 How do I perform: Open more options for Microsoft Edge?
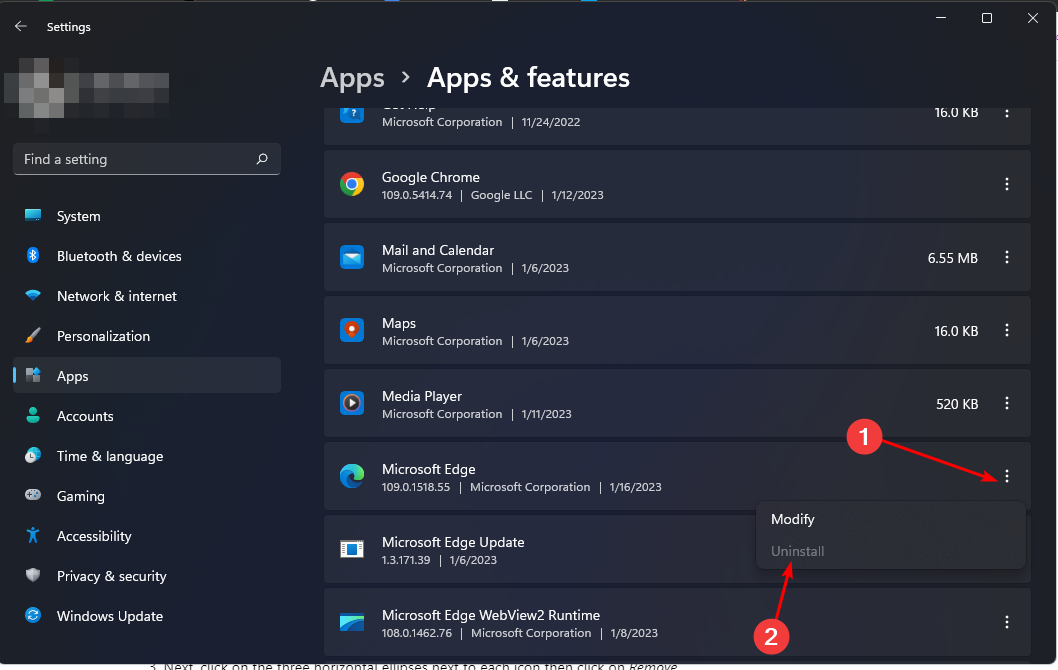pyautogui.click(x=1007, y=476)
